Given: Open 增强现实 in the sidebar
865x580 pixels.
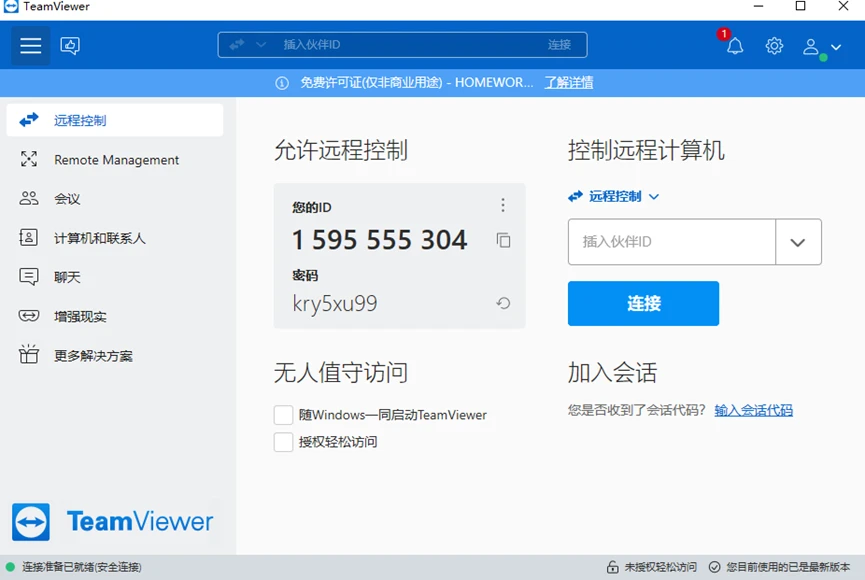Looking at the screenshot, I should tap(115, 316).
